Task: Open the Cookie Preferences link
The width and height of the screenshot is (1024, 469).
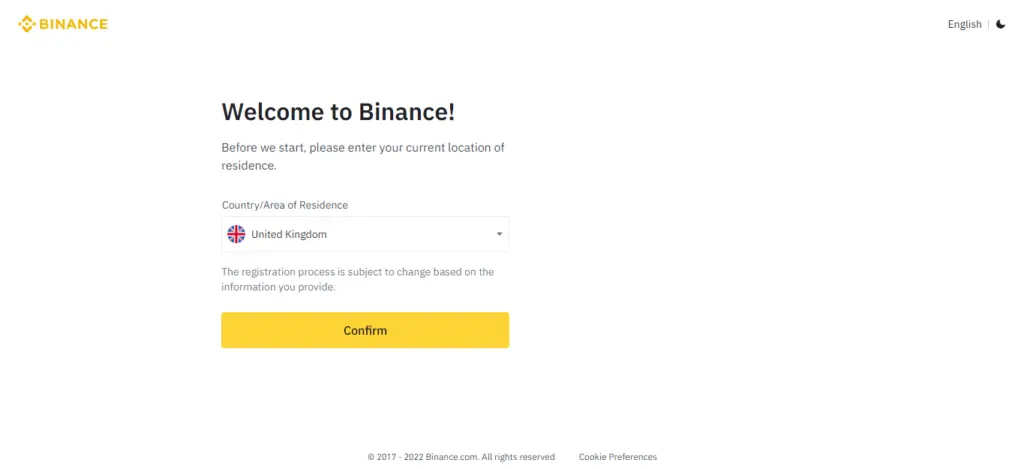Action: pos(617,457)
